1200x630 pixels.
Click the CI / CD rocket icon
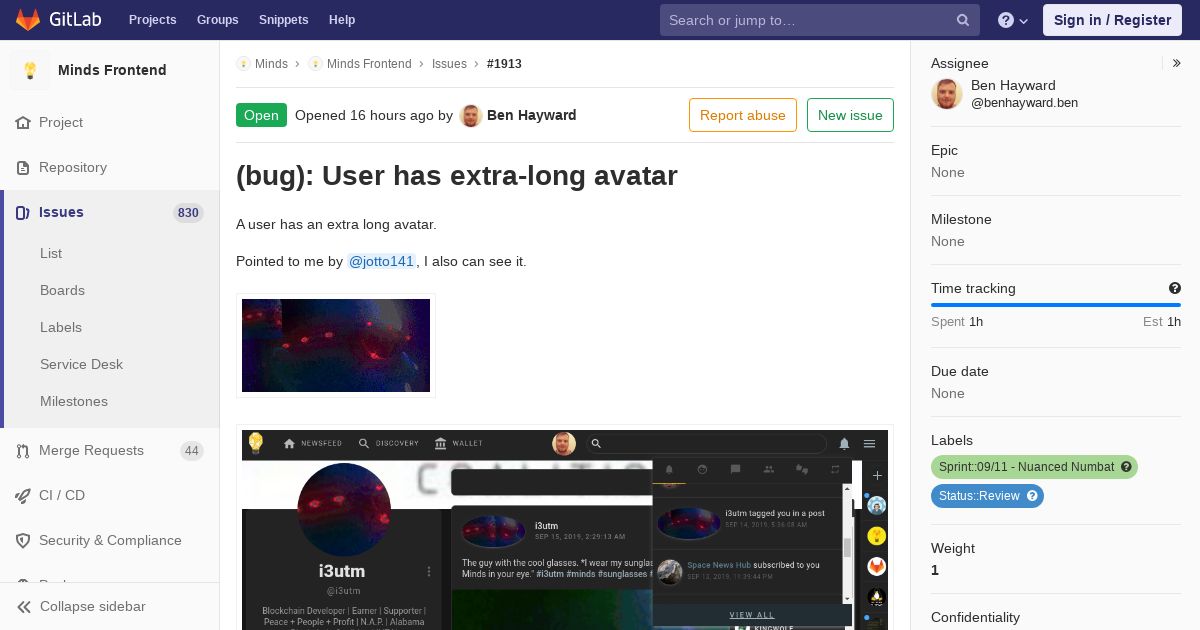[x=23, y=495]
